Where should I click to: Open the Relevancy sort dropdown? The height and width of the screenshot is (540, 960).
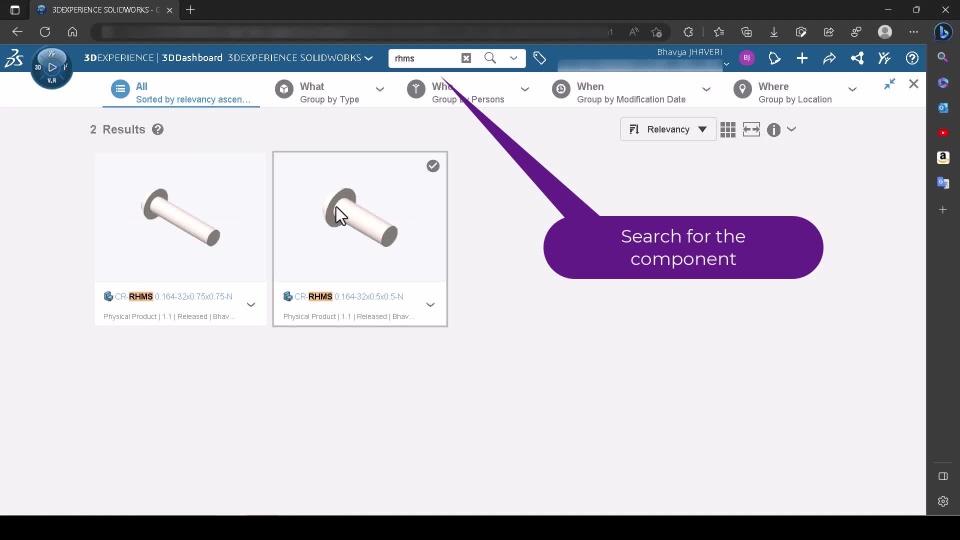(668, 129)
